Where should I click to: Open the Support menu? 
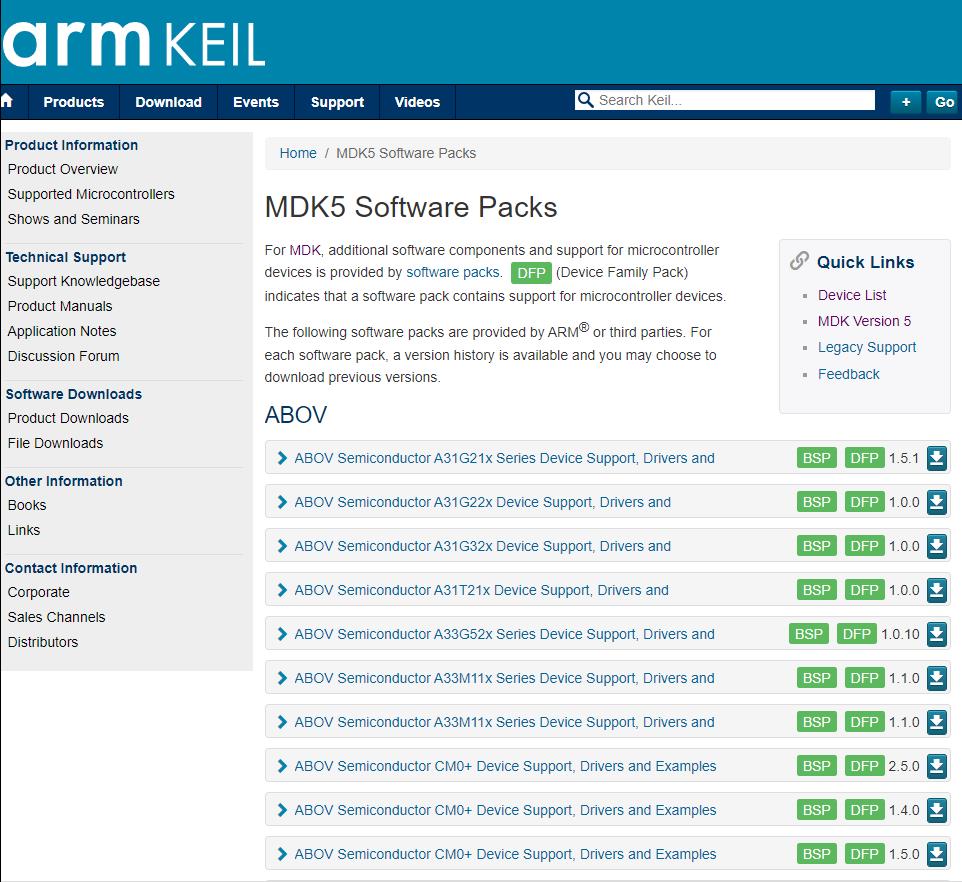tap(337, 102)
